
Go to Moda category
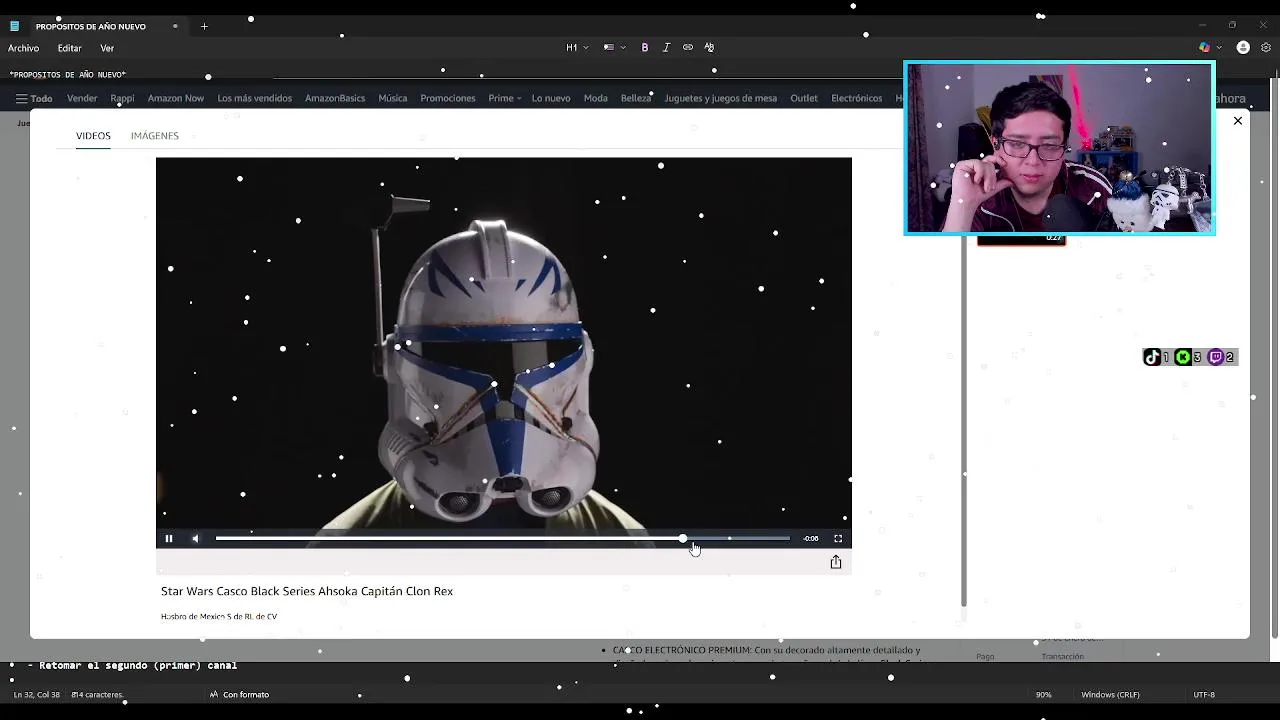pyautogui.click(x=596, y=98)
